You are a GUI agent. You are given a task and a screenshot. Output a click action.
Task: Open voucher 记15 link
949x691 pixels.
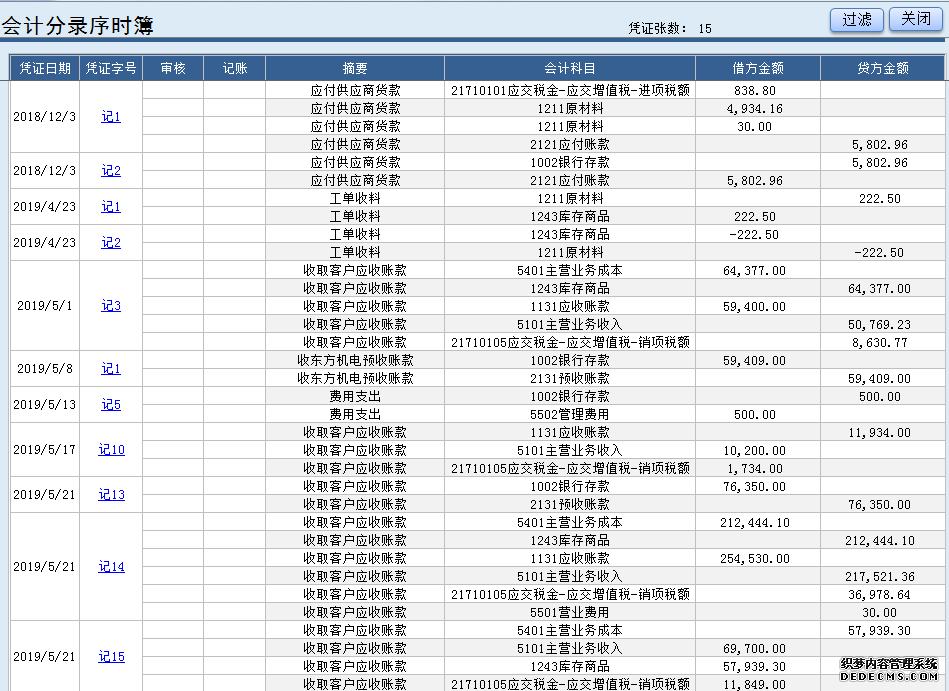click(x=111, y=657)
